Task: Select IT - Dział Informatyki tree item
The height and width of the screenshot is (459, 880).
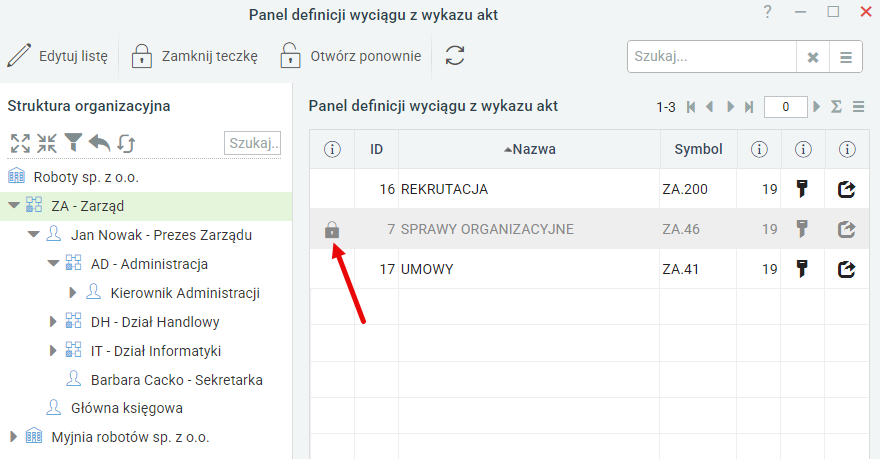Action: pos(156,351)
